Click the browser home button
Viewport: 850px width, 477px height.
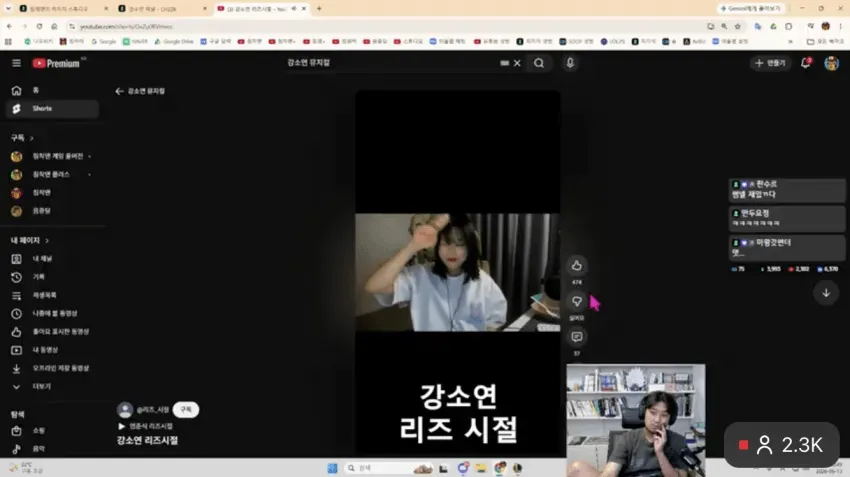54,26
